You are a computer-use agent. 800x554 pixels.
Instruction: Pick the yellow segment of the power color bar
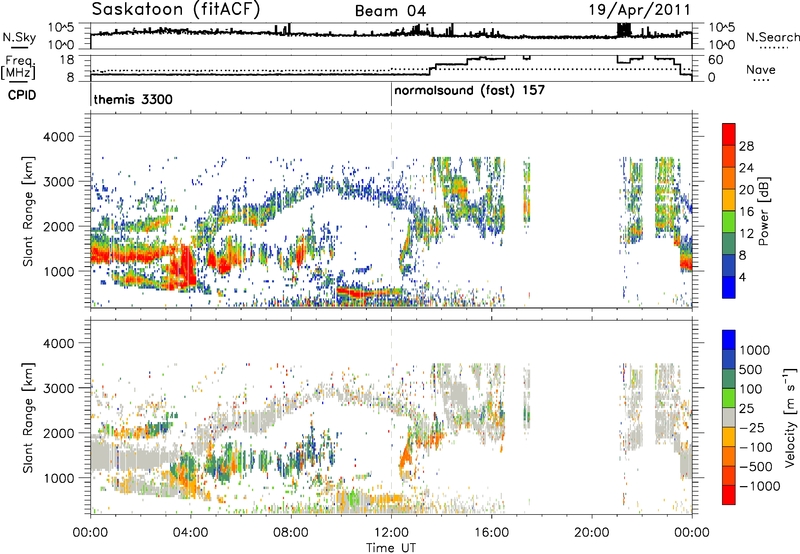click(729, 200)
